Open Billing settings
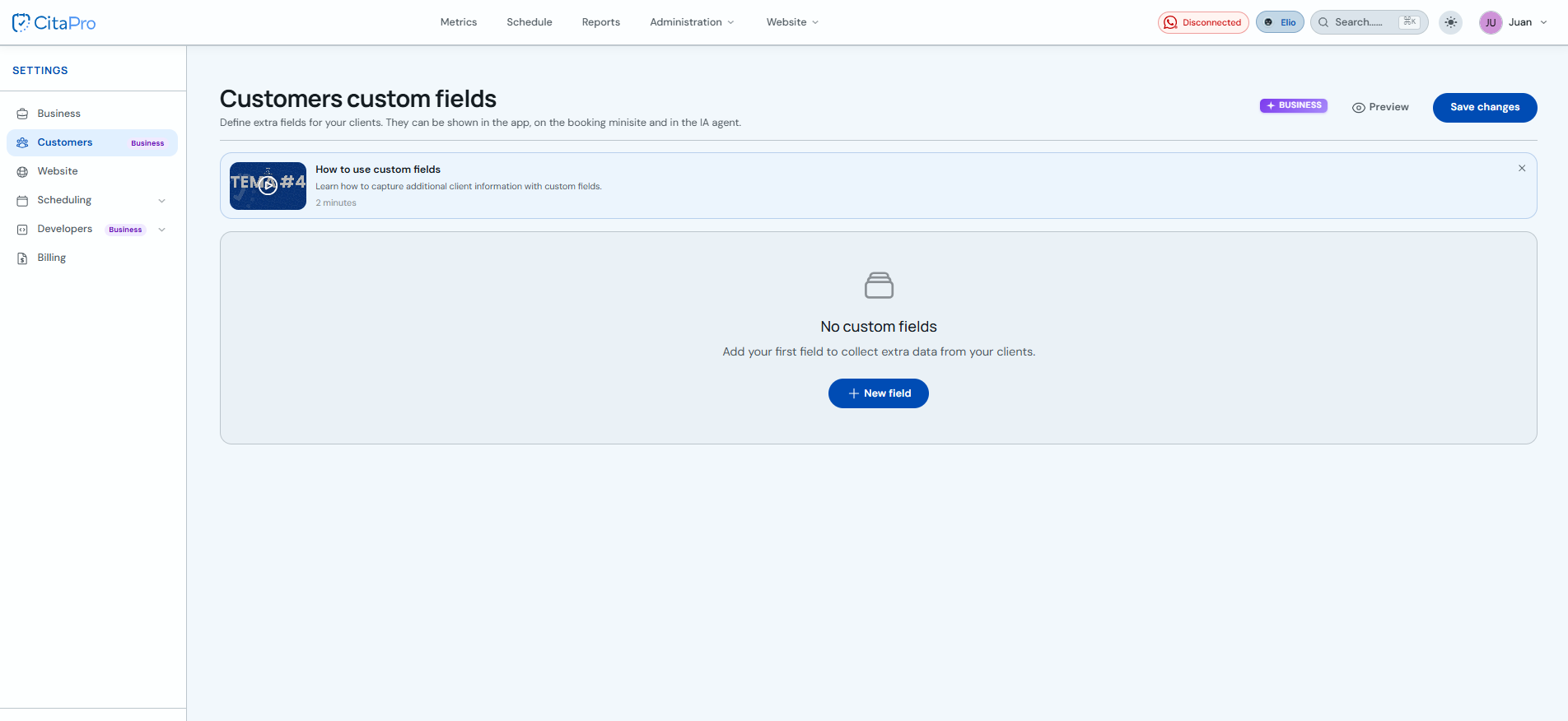Image resolution: width=1568 pixels, height=721 pixels. [x=92, y=258]
